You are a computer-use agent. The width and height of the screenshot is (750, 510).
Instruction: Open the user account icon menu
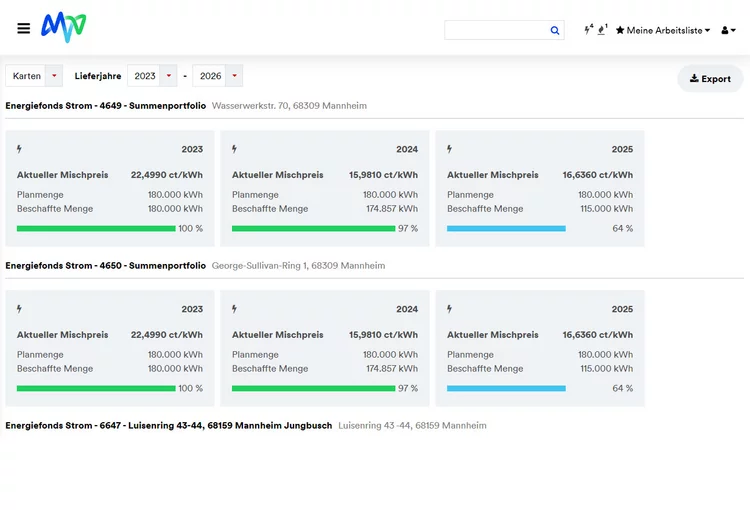pos(728,30)
